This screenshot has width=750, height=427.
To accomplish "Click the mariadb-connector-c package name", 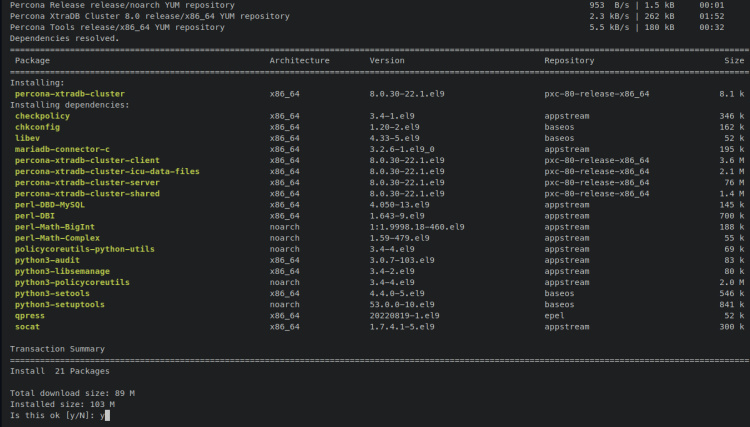I will point(62,149).
